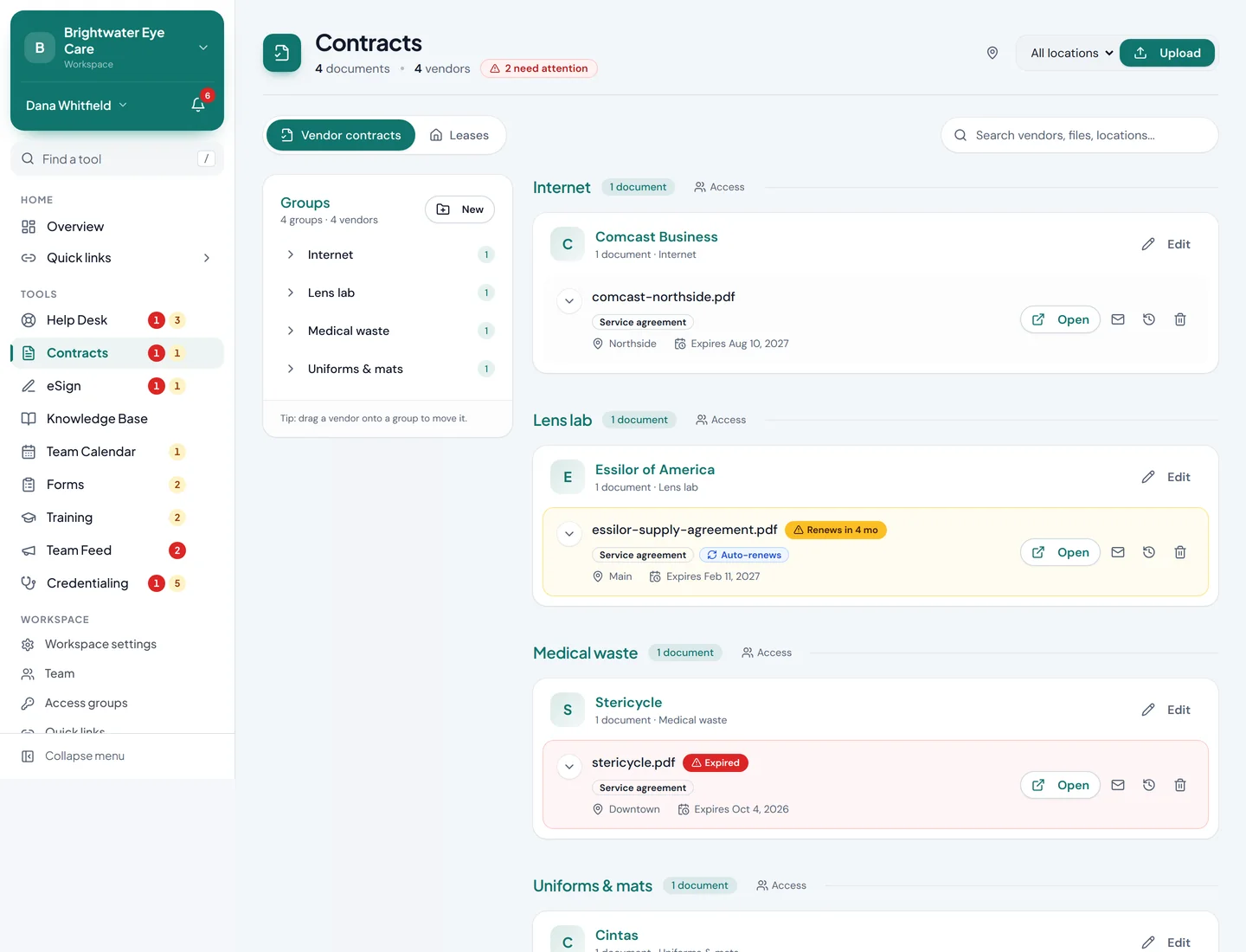Open Brightwater Eye Care workspace switcher
This screenshot has height=952, width=1246.
pyautogui.click(x=117, y=48)
